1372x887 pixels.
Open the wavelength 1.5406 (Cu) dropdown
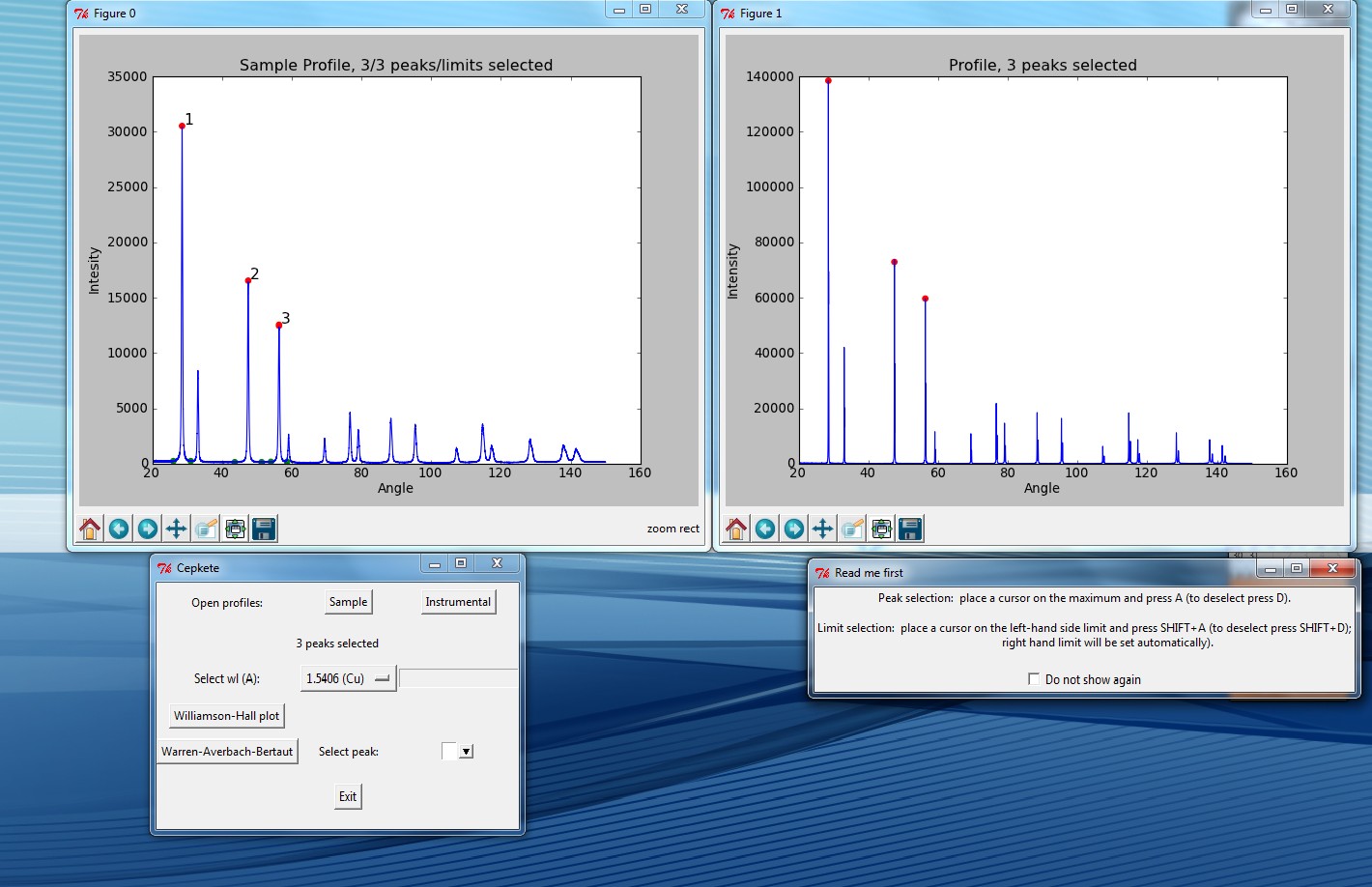click(348, 678)
